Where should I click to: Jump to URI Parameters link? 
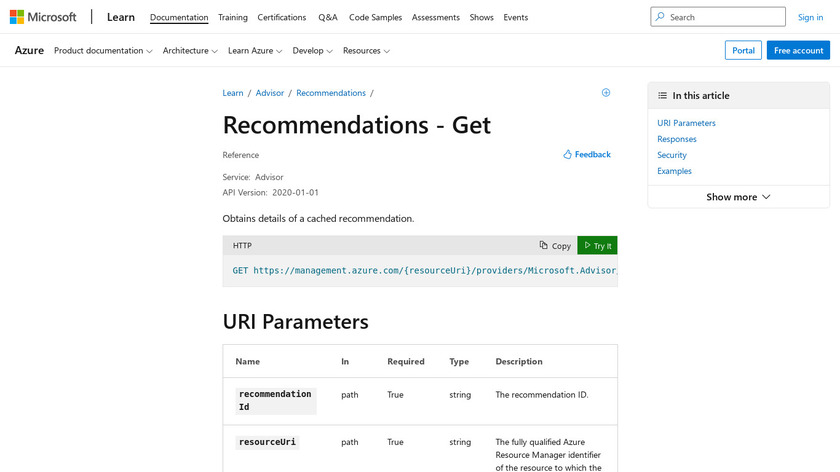686,123
